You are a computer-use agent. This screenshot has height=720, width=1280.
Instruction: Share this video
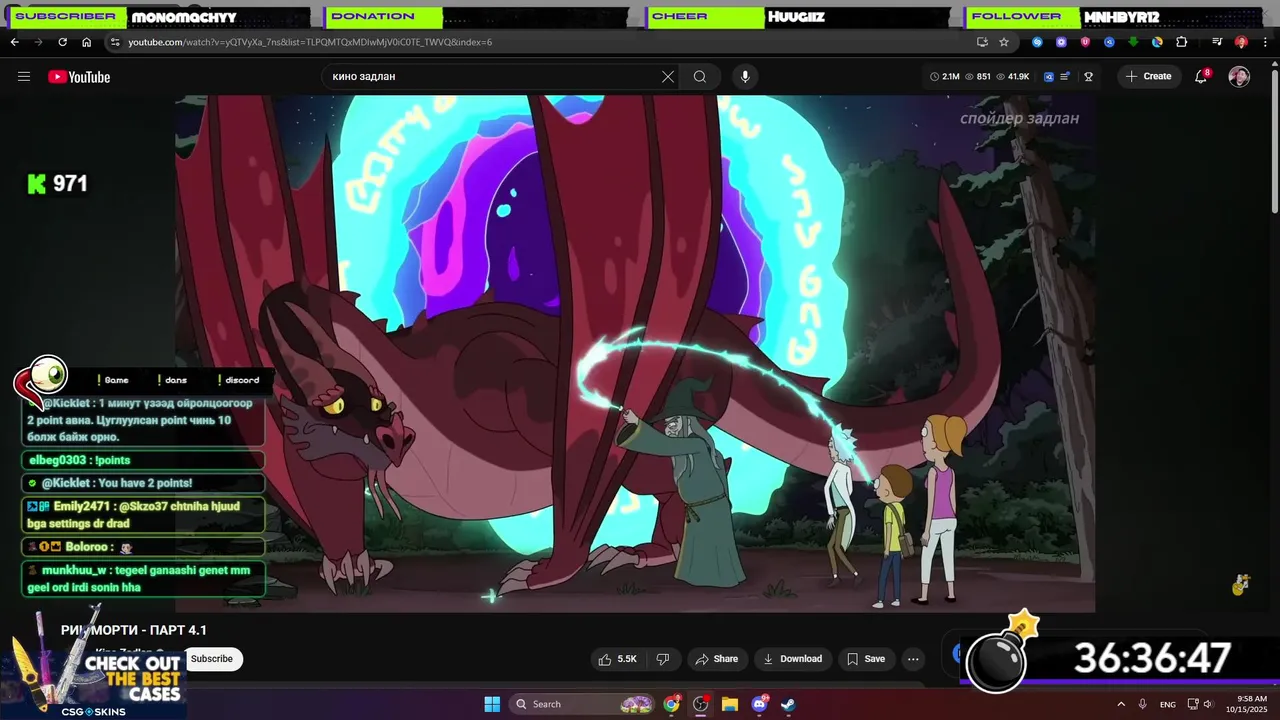click(716, 659)
